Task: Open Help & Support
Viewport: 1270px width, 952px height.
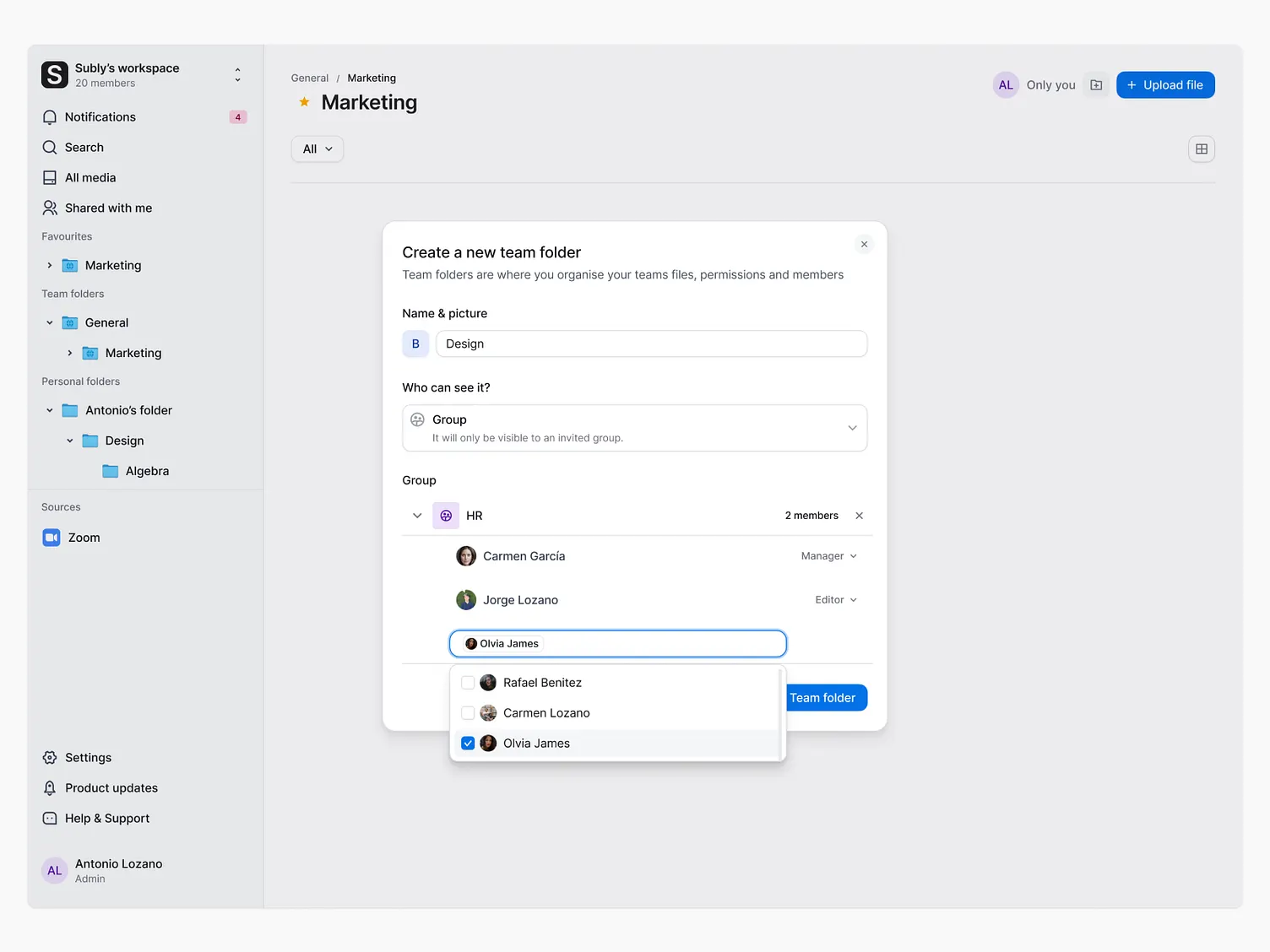Action: point(106,818)
